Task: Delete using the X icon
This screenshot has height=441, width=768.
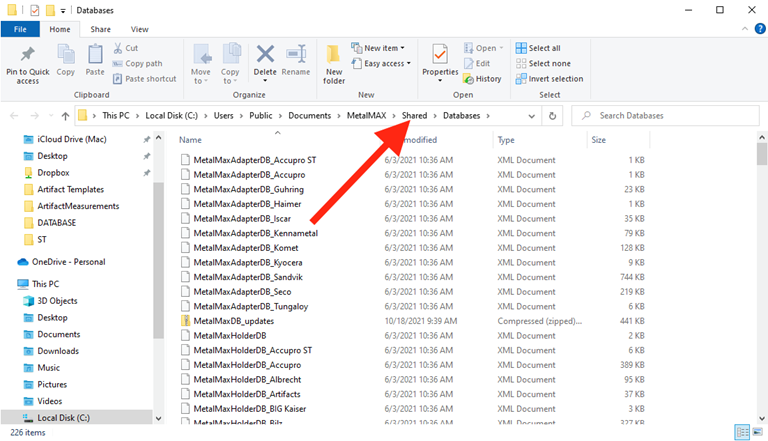Action: click(x=265, y=54)
